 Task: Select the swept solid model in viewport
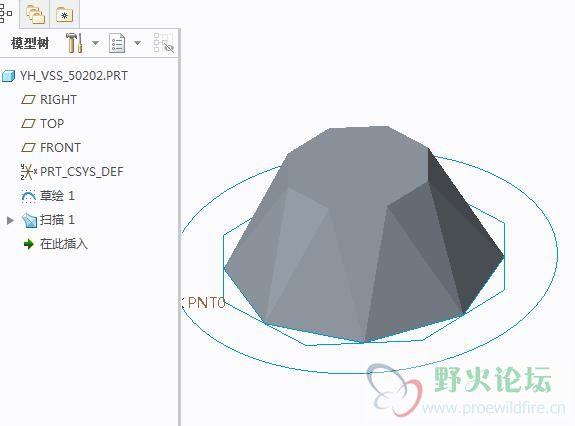[363, 235]
